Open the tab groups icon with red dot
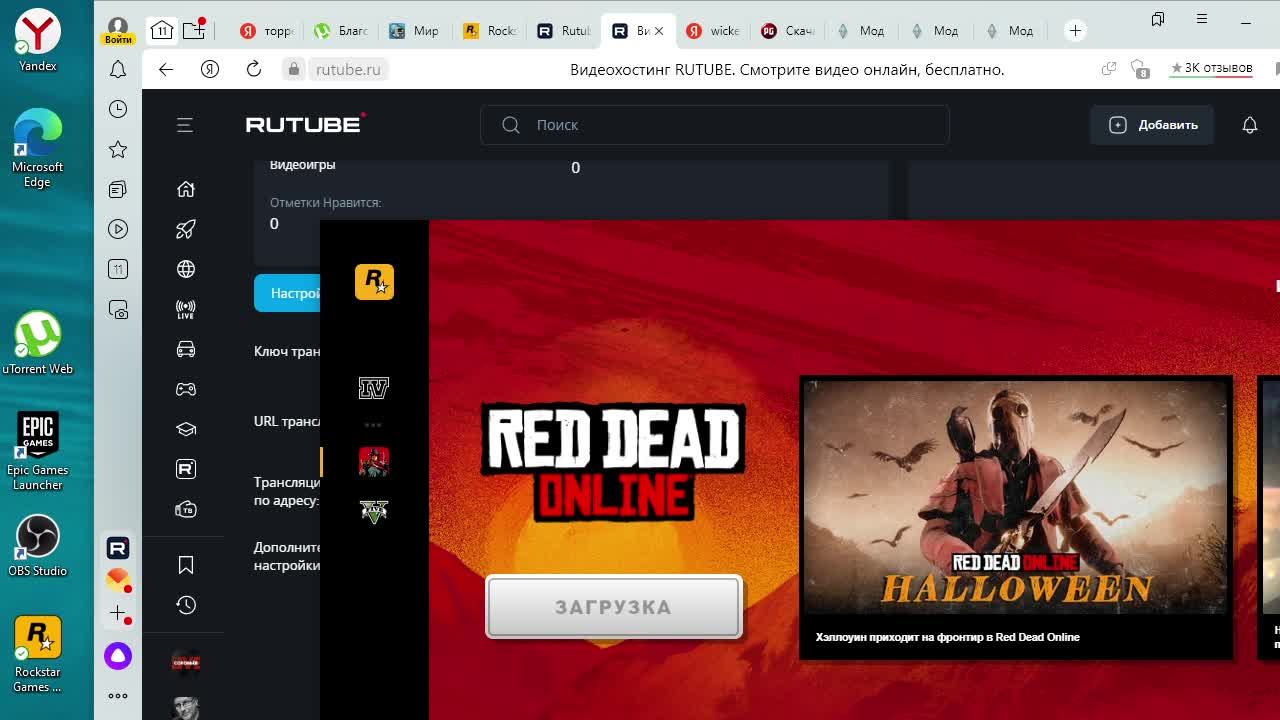Viewport: 1280px width, 720px height. (195, 30)
